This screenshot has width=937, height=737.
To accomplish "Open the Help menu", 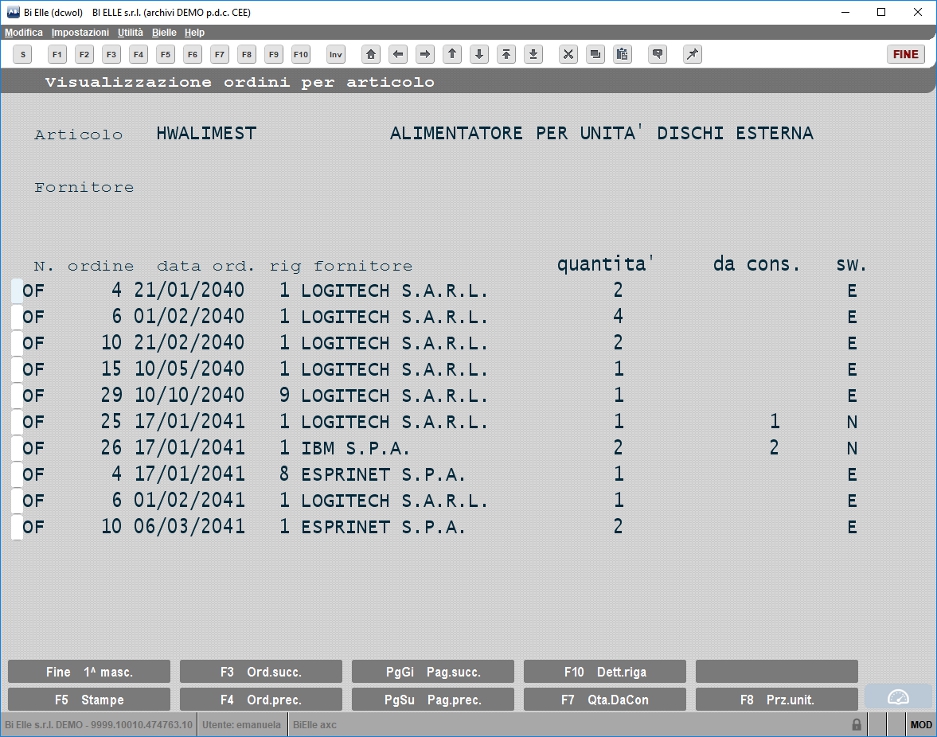I will (x=194, y=32).
